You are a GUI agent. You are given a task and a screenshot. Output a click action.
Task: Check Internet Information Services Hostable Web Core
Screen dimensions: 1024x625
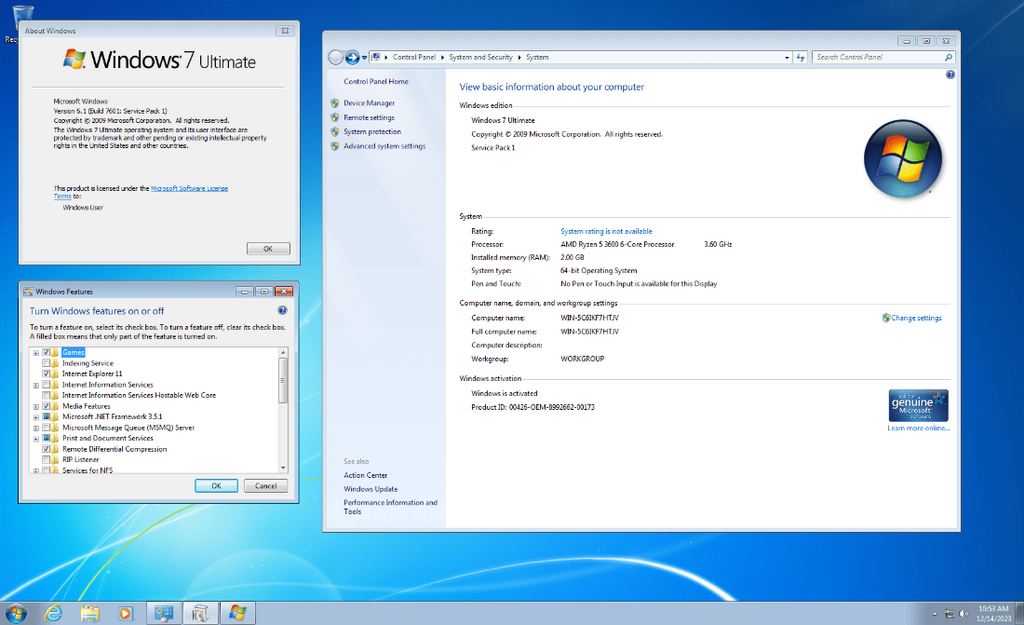tap(46, 395)
